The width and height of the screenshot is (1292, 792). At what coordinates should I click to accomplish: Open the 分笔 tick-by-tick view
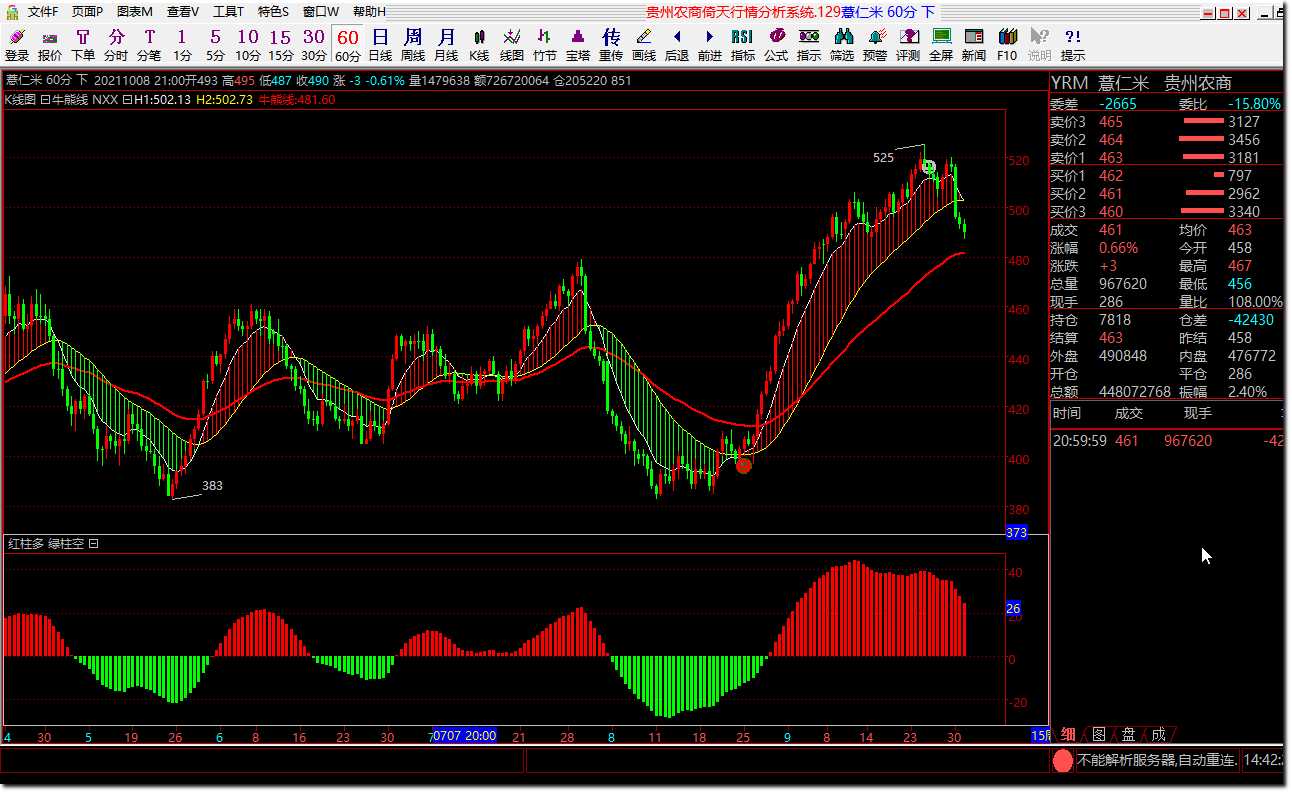(x=149, y=45)
